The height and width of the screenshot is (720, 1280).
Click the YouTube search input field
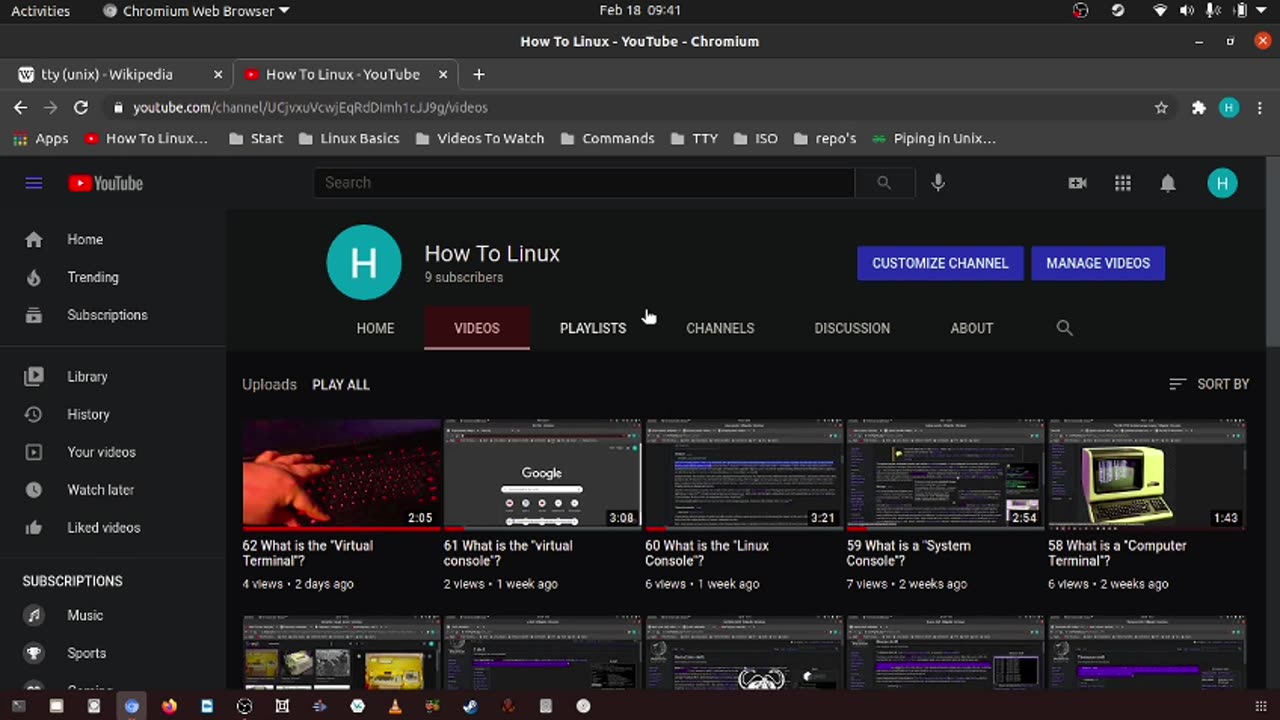pyautogui.click(x=585, y=183)
